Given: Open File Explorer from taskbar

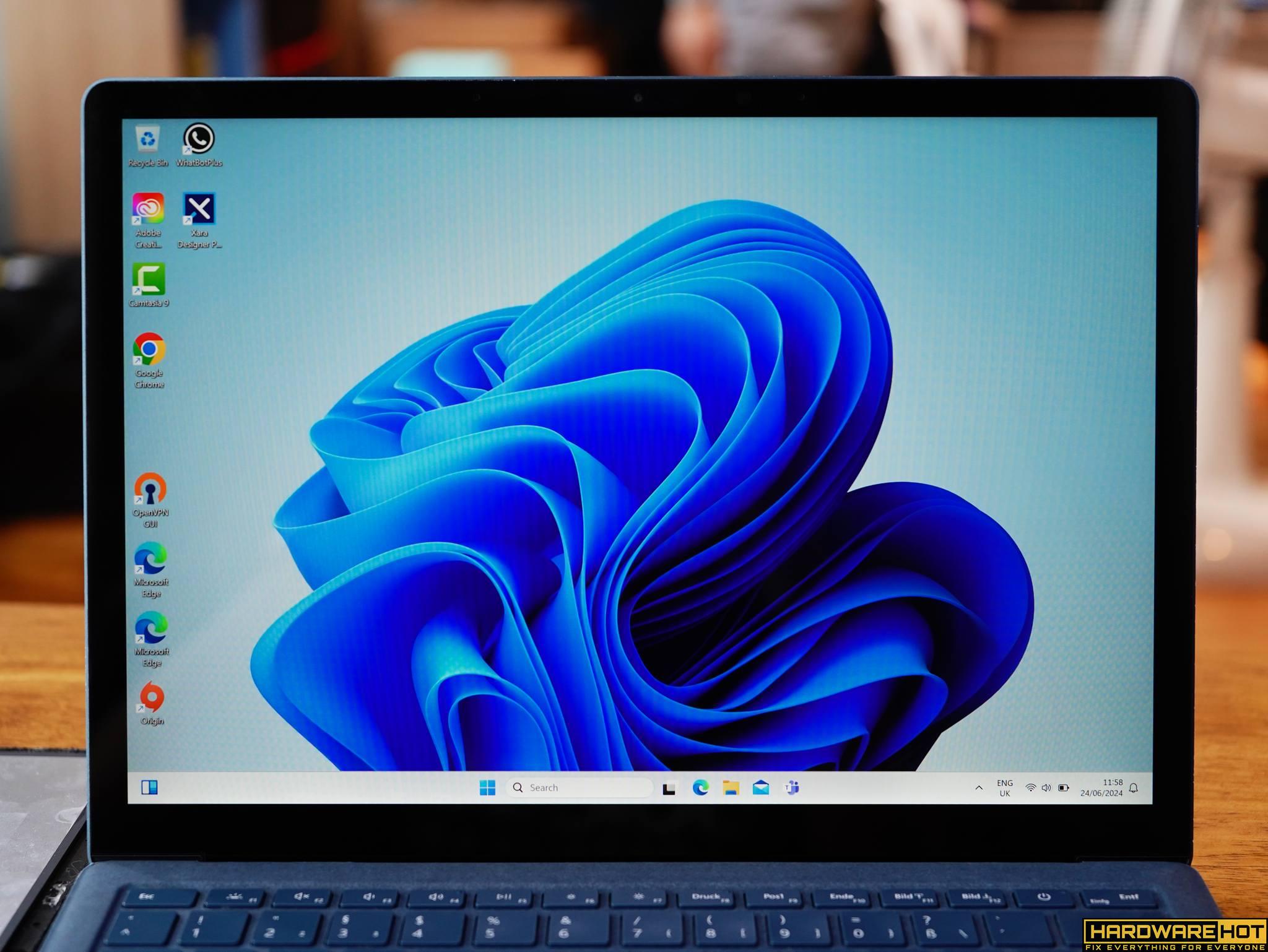Looking at the screenshot, I should point(731,787).
